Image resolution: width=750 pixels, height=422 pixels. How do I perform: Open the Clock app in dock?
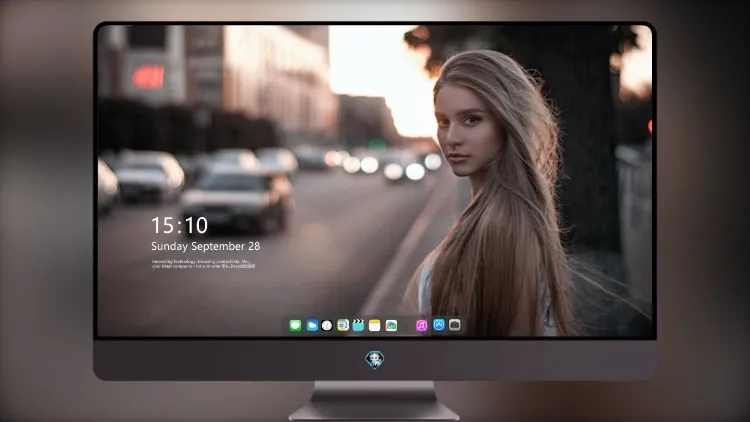(327, 325)
